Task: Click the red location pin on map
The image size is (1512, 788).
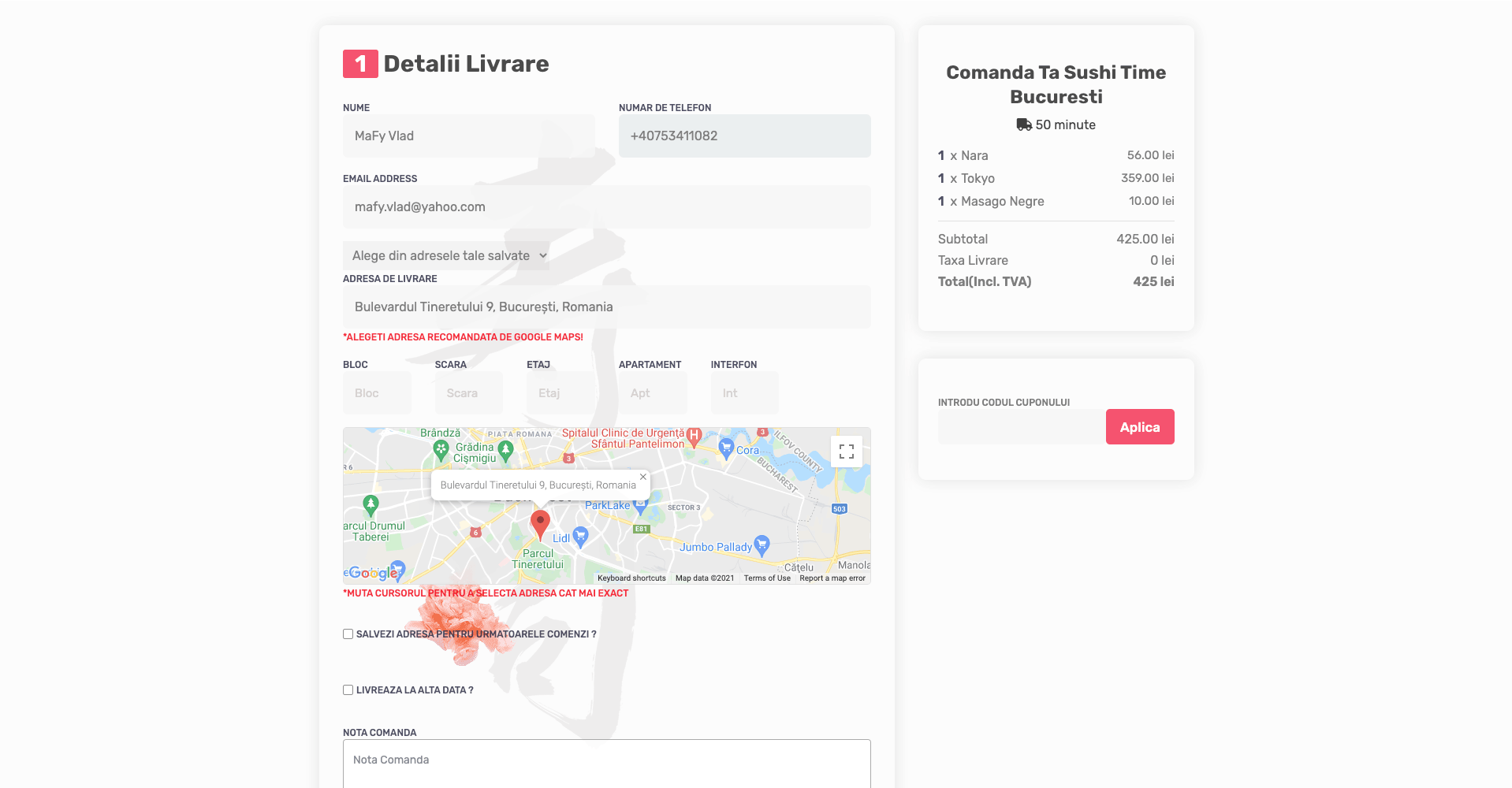Action: [x=540, y=524]
